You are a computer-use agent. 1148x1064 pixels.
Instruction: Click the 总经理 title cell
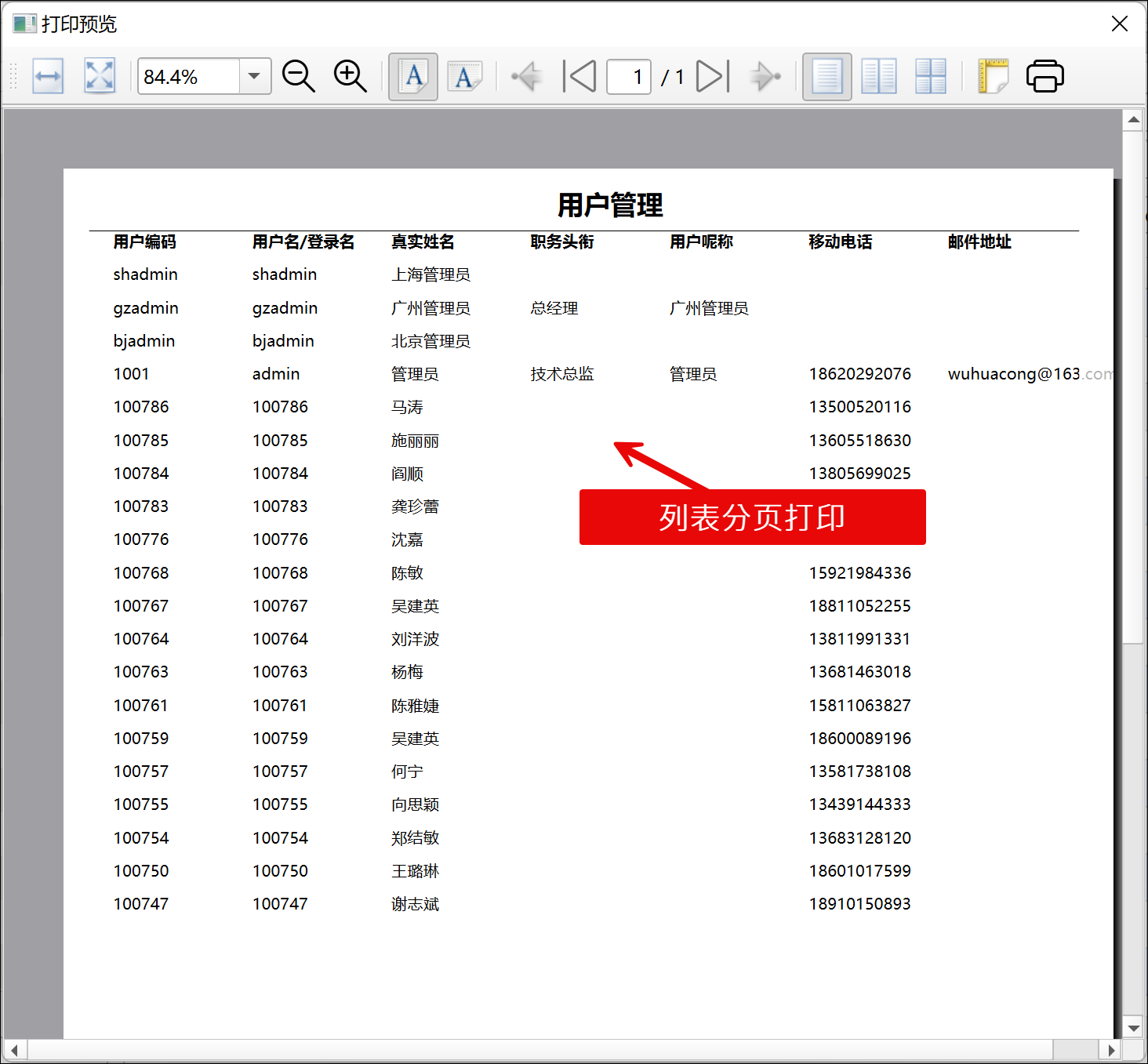(x=554, y=308)
